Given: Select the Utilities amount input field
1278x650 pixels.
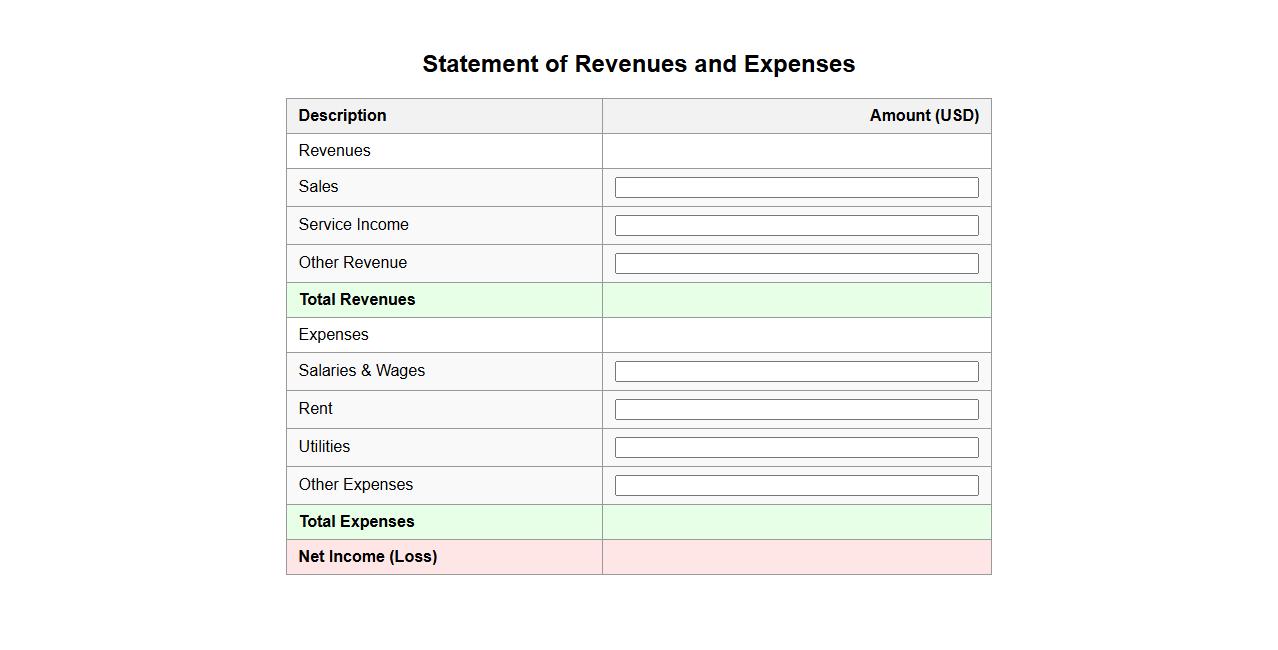Looking at the screenshot, I should (796, 448).
